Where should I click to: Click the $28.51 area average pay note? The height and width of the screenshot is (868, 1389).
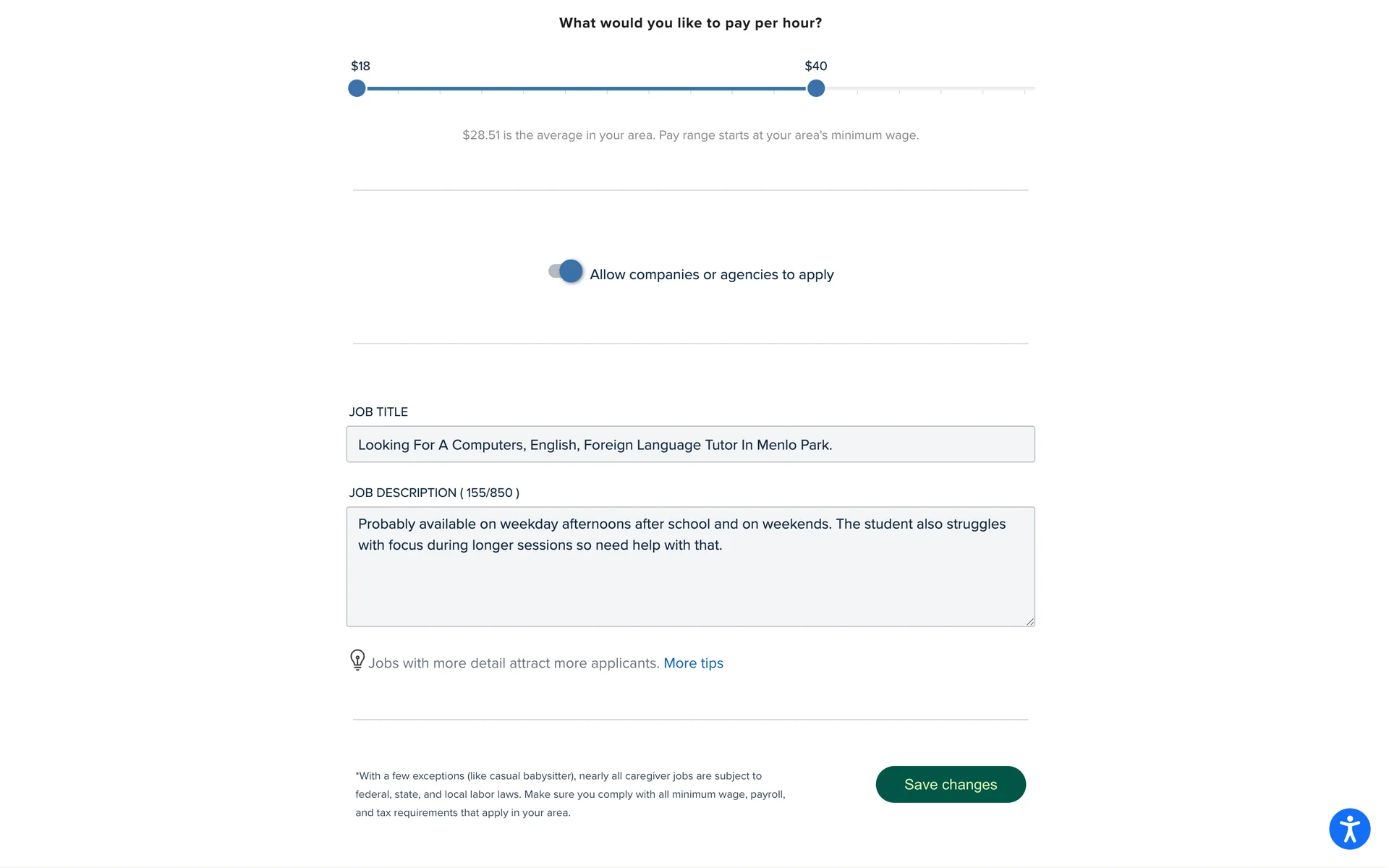(690, 135)
